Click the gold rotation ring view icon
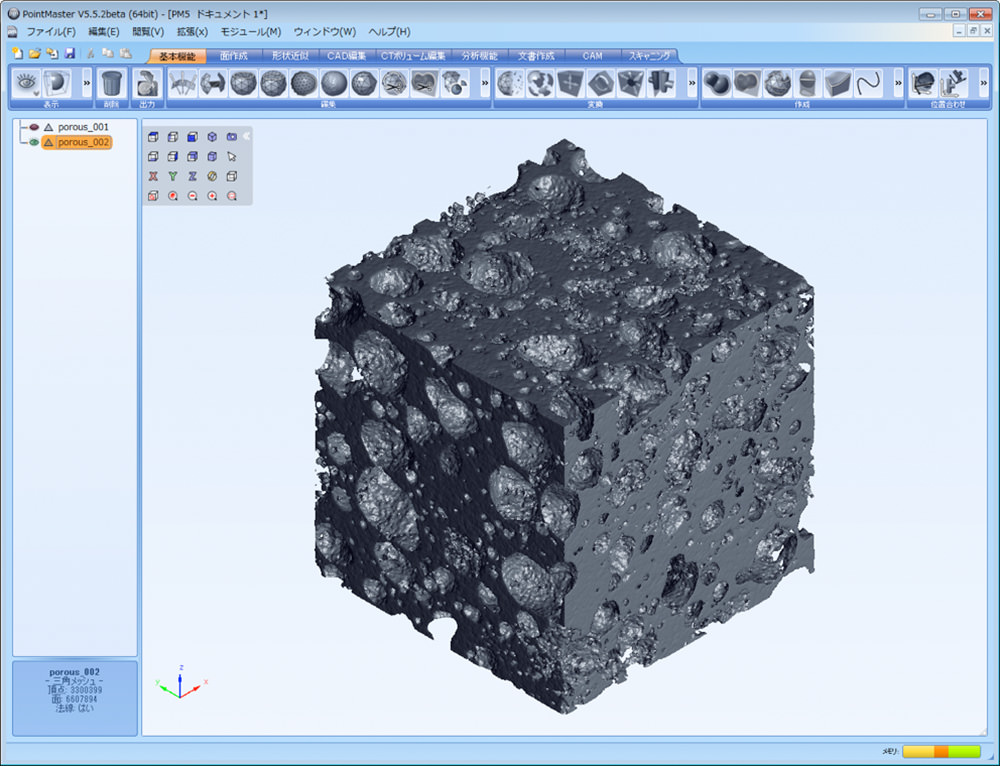Screen dimensions: 1000x766 pyautogui.click(x=212, y=176)
